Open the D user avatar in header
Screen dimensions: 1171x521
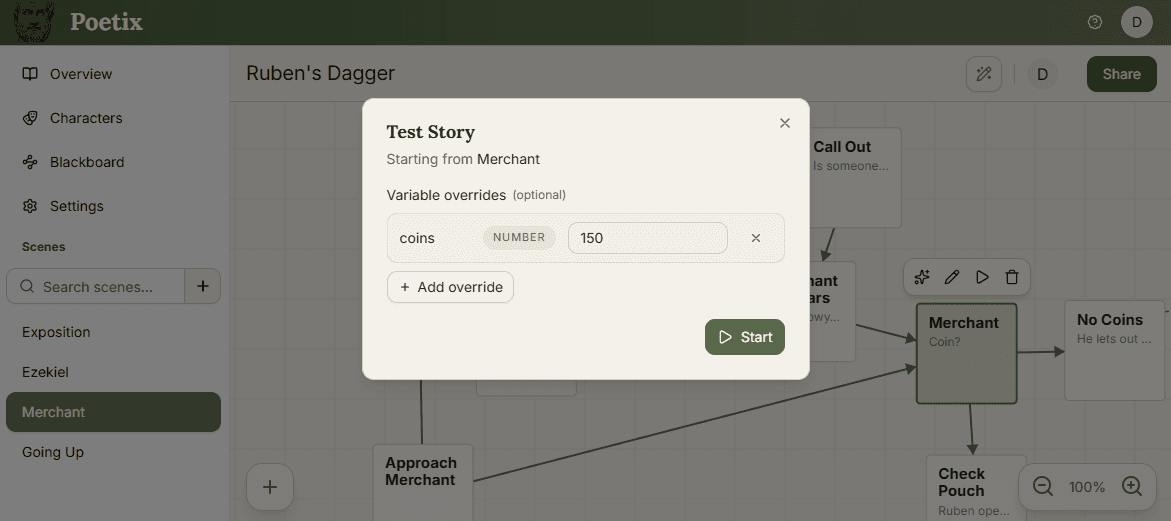1137,22
